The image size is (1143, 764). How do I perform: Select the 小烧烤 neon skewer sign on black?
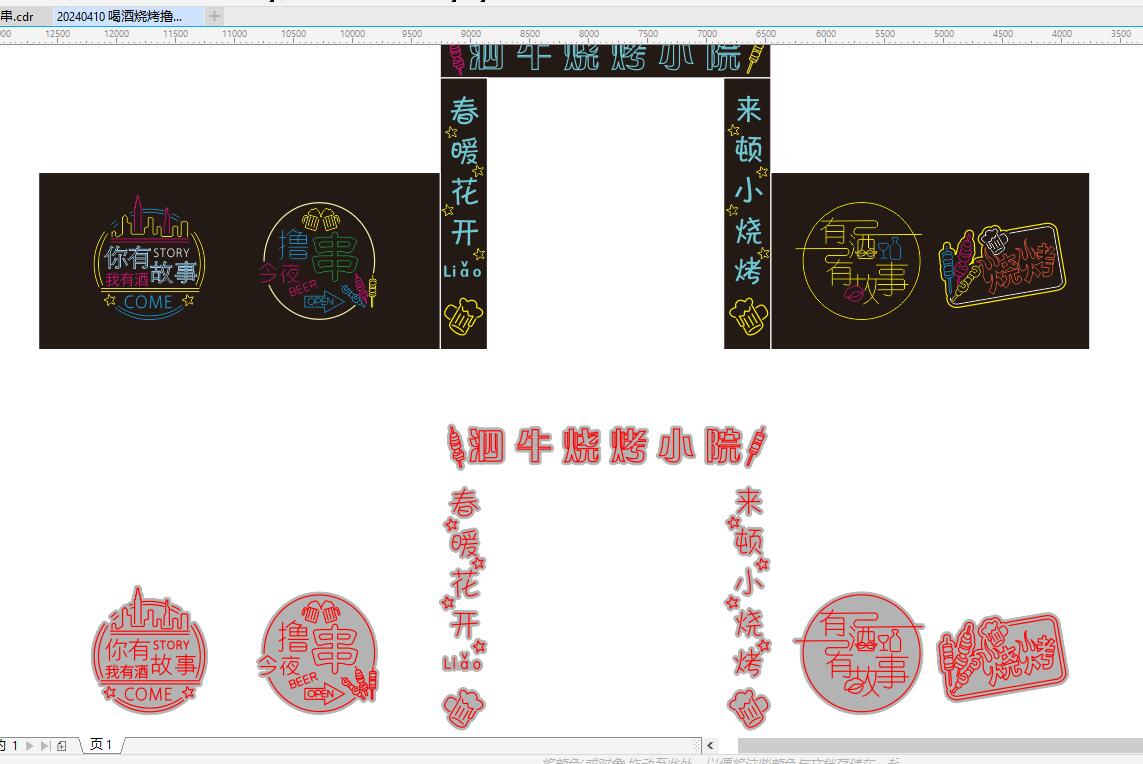pos(1002,264)
